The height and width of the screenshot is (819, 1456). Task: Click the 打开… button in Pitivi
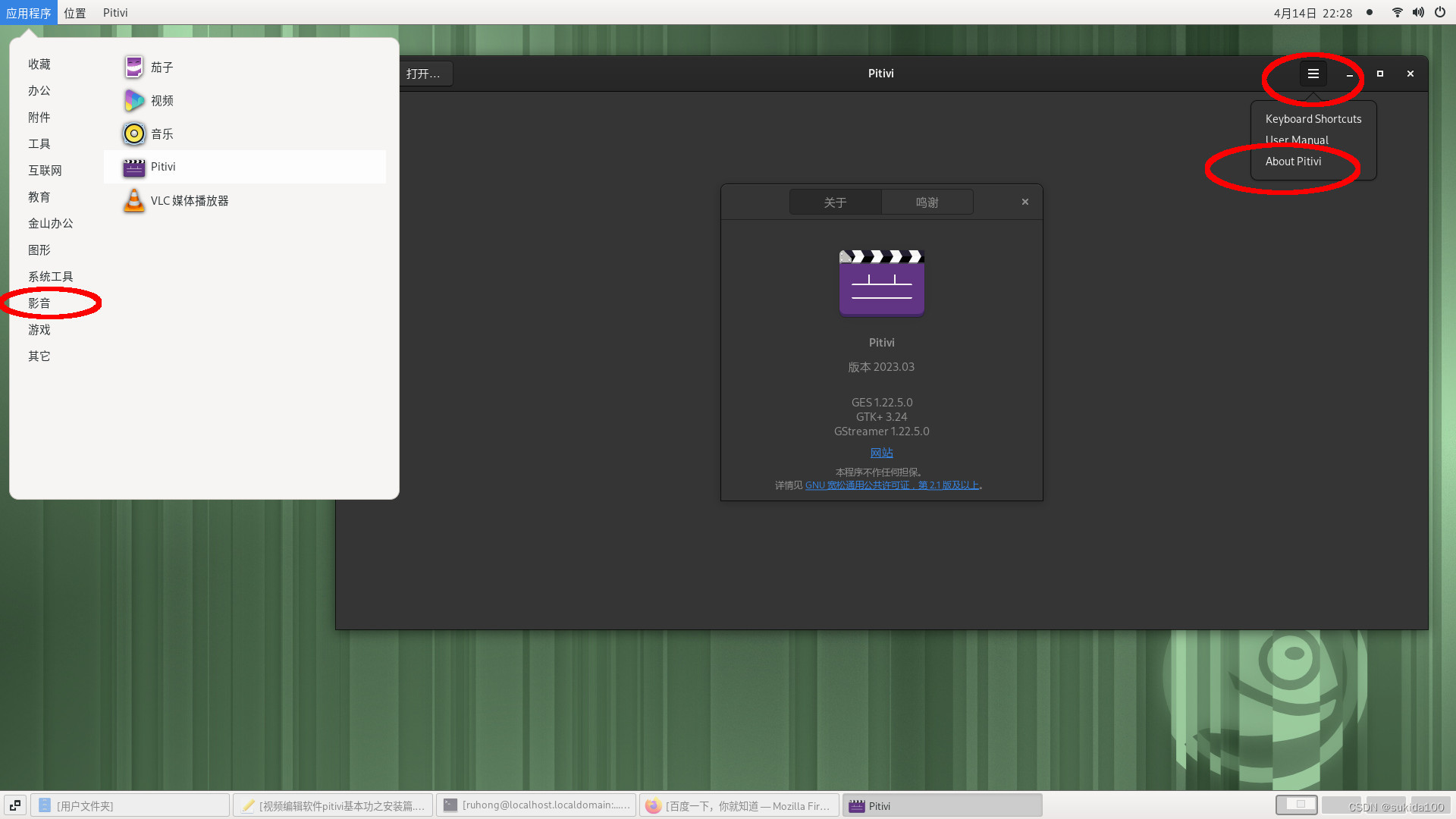click(x=423, y=74)
